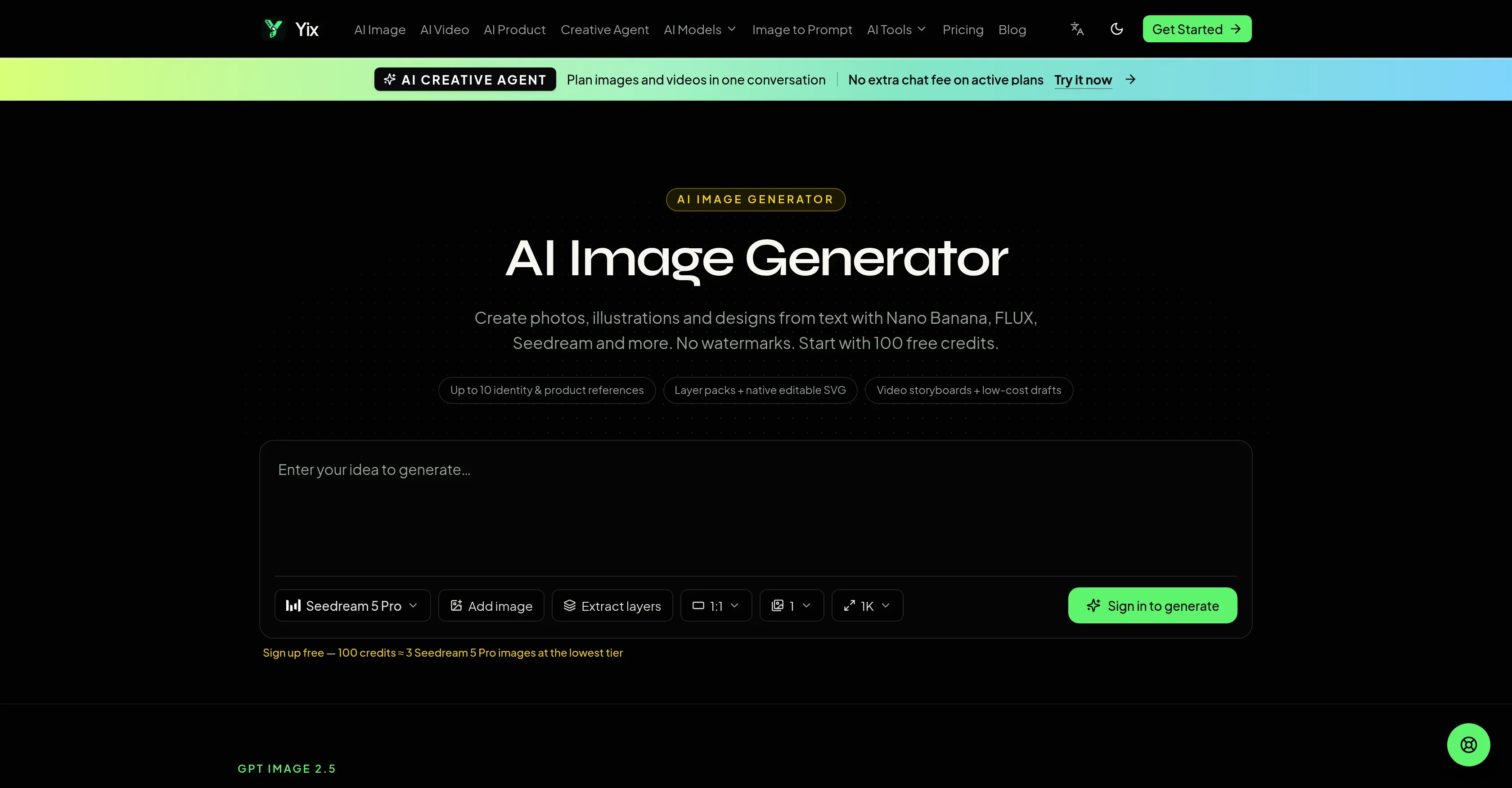Viewport: 1512px width, 788px height.
Task: Click the AI IMAGE GENERATOR pill label
Action: tap(756, 200)
